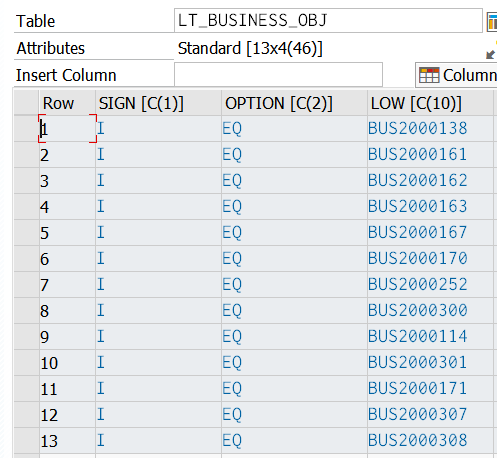Image resolution: width=497 pixels, height=458 pixels.
Task: Select row 7 using its row selector
Action: (x=27, y=285)
